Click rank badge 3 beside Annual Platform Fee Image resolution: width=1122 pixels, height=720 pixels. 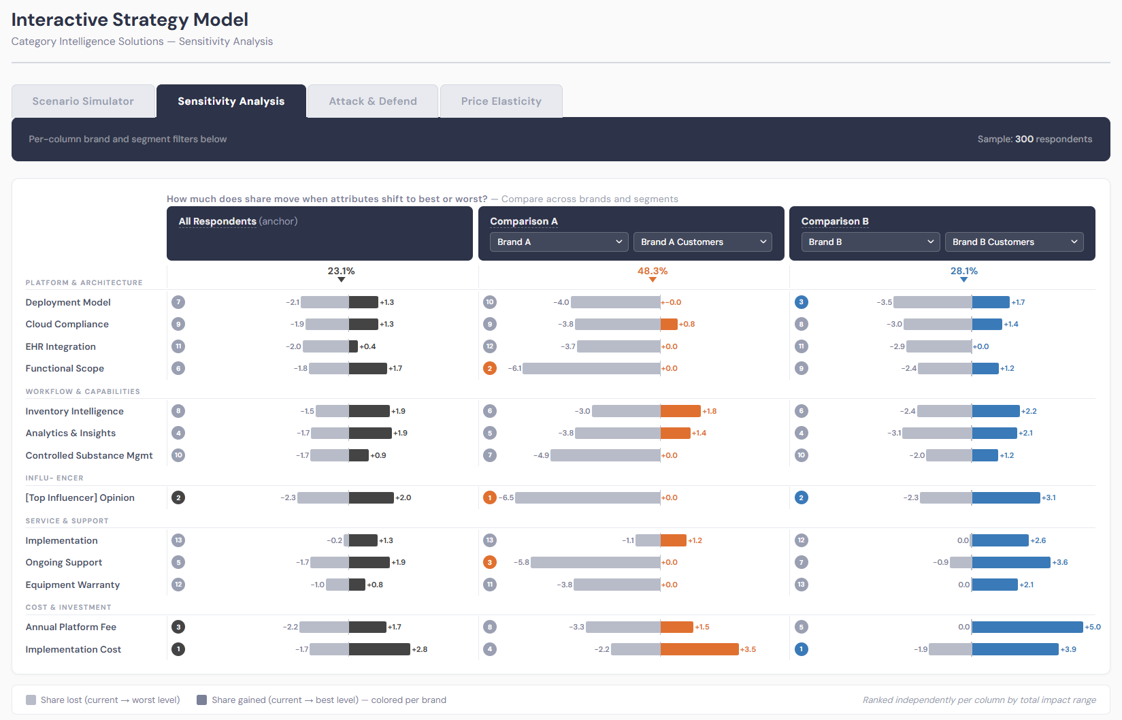[178, 626]
